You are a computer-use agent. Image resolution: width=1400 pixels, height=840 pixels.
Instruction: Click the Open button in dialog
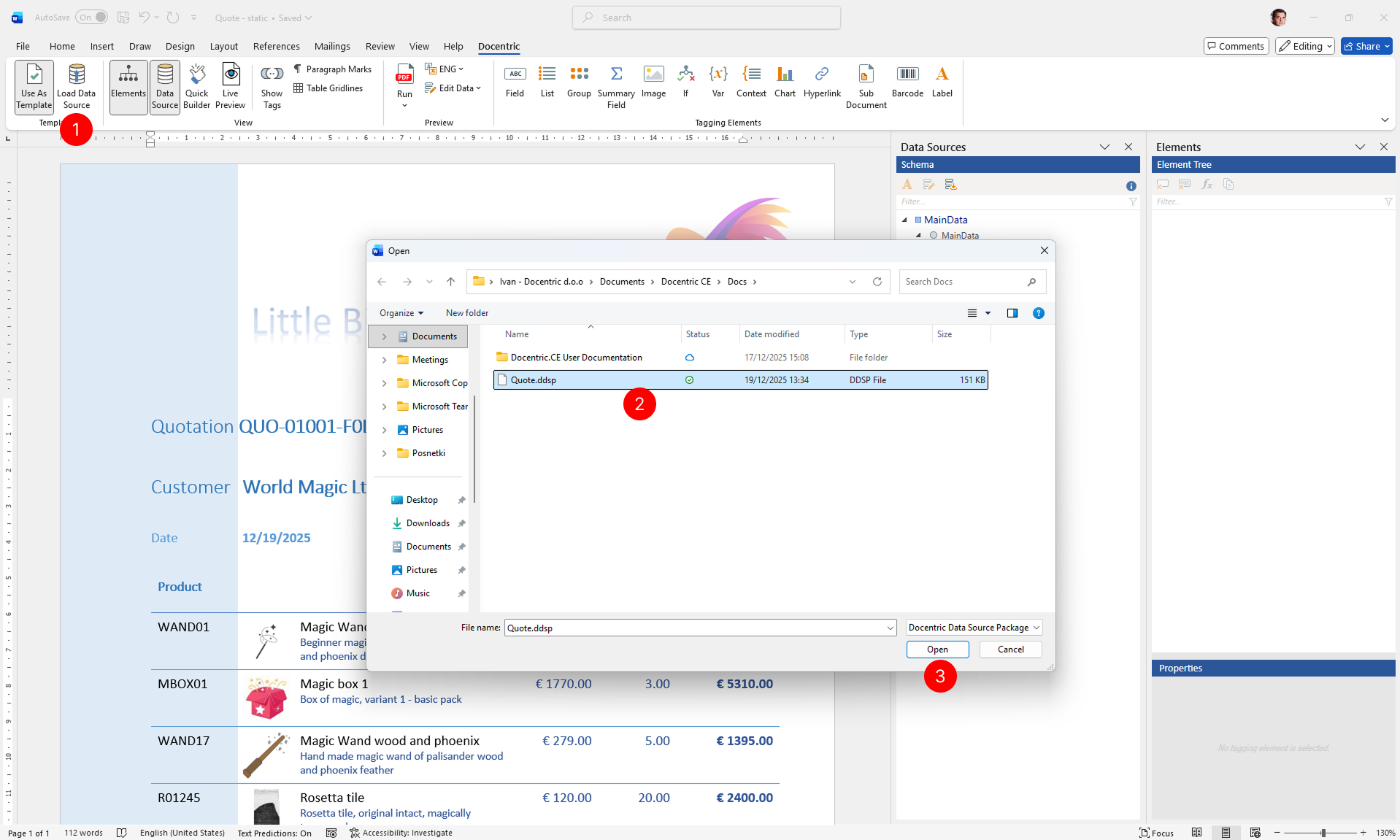[937, 650]
